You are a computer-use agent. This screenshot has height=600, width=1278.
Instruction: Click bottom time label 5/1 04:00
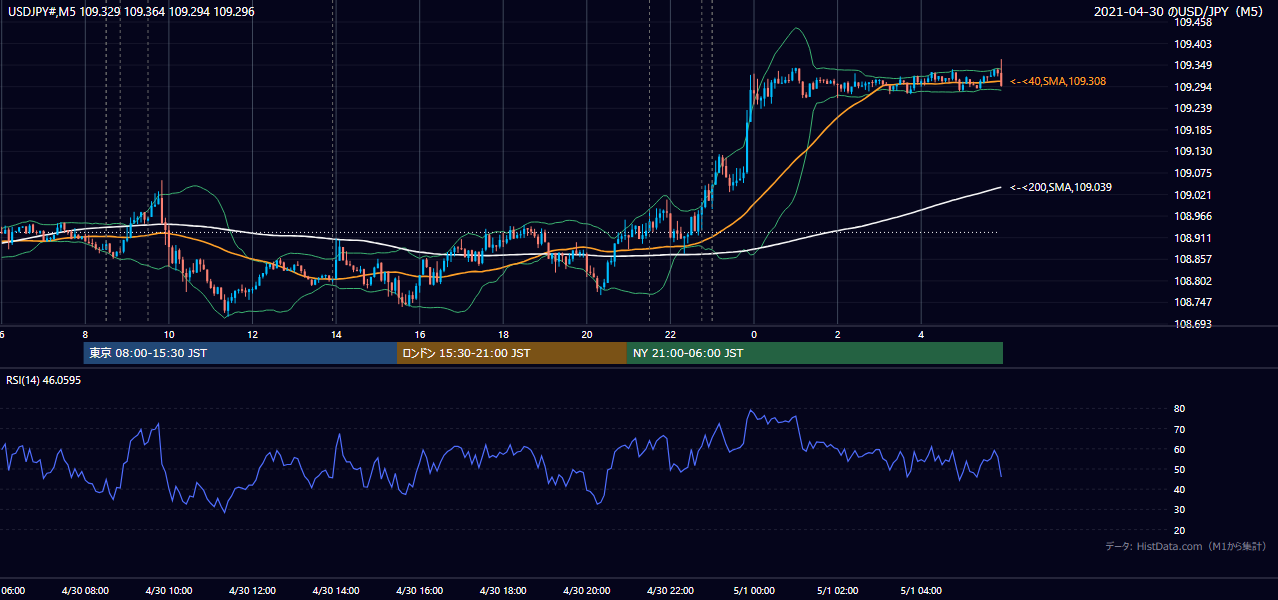pyautogui.click(x=920, y=591)
